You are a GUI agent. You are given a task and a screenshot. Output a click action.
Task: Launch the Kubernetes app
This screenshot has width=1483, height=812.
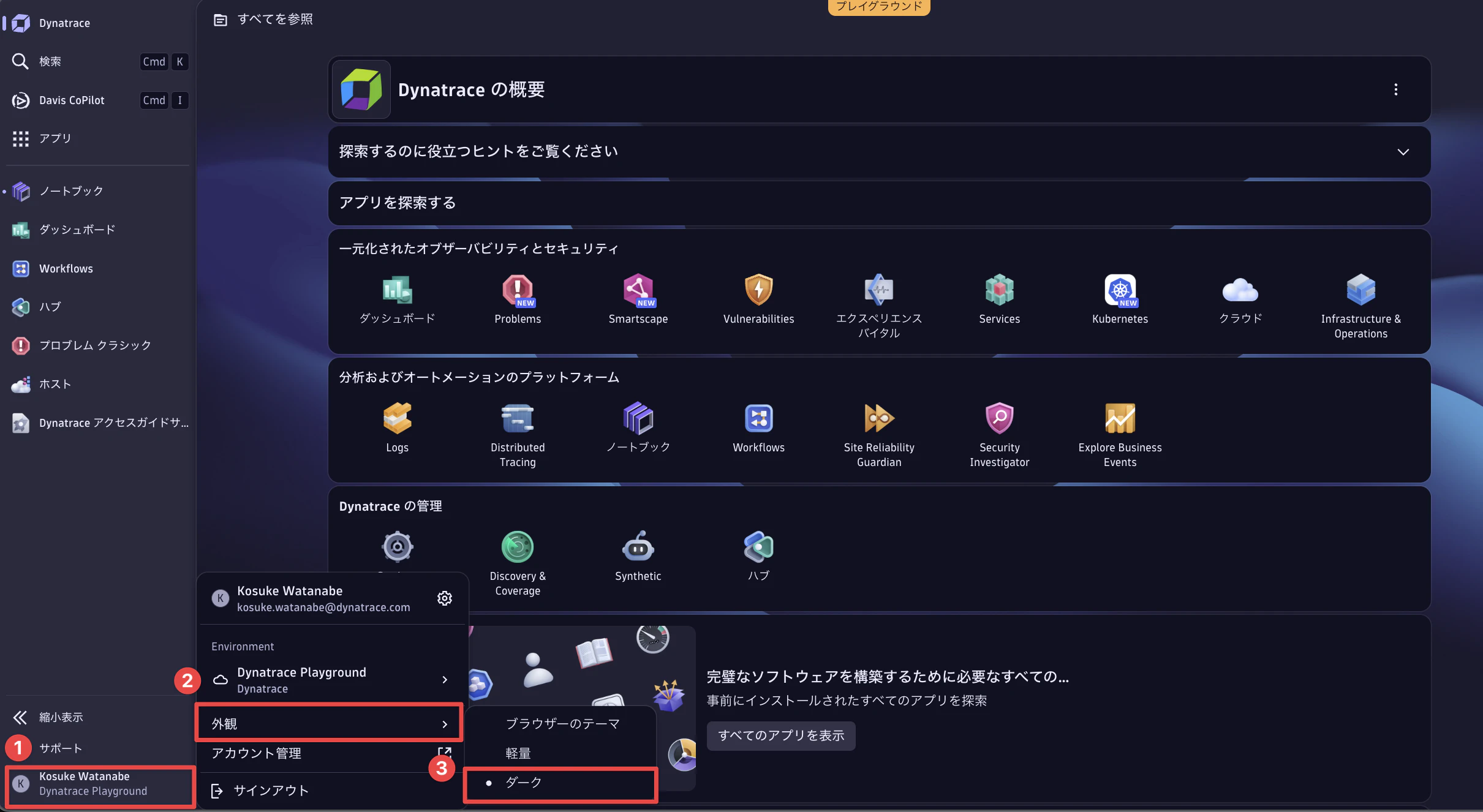tap(1120, 299)
